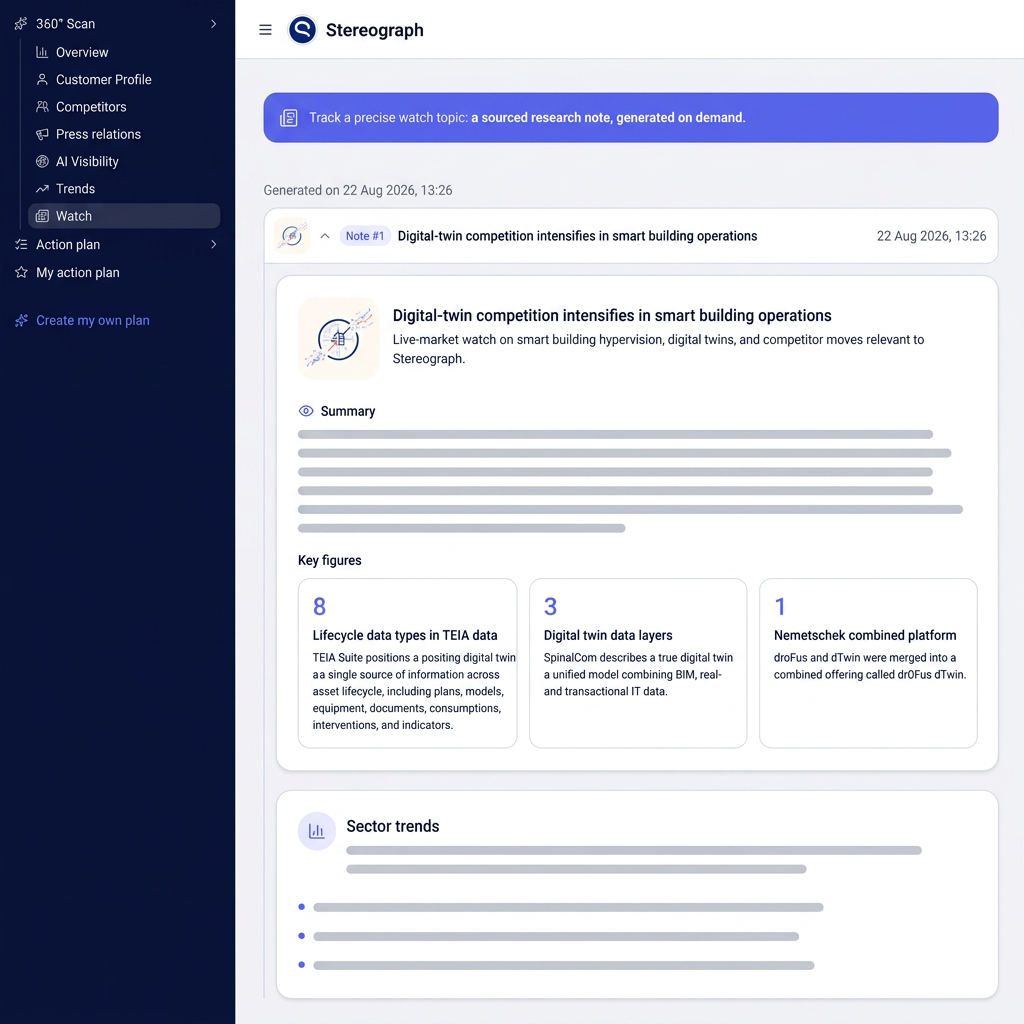Expand the 360° Scan chevron

point(214,24)
